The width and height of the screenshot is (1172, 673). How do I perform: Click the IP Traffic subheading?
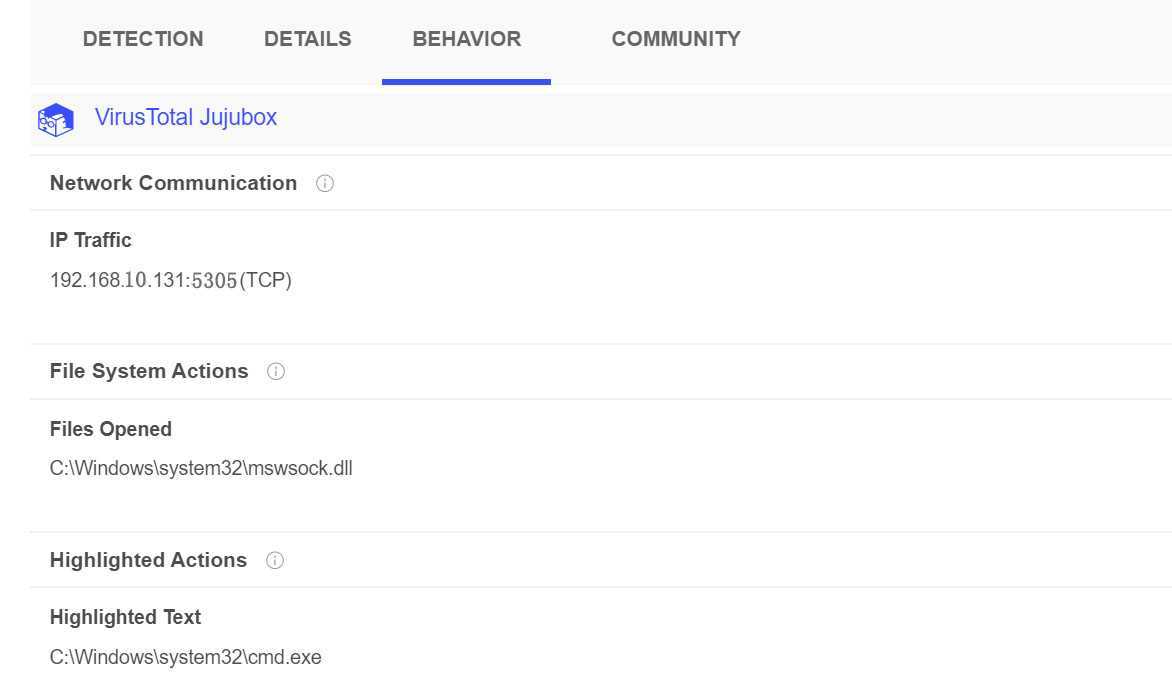(90, 240)
